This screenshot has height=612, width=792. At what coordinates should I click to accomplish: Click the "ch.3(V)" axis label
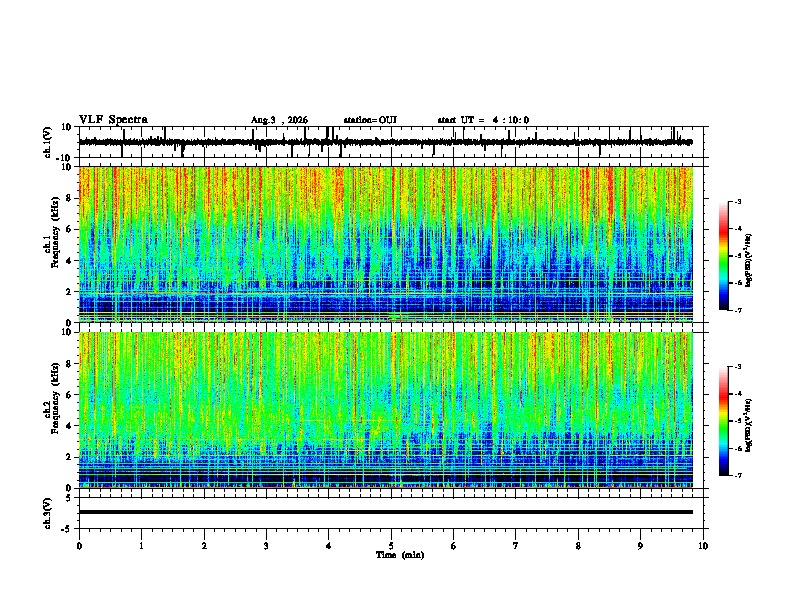point(48,513)
